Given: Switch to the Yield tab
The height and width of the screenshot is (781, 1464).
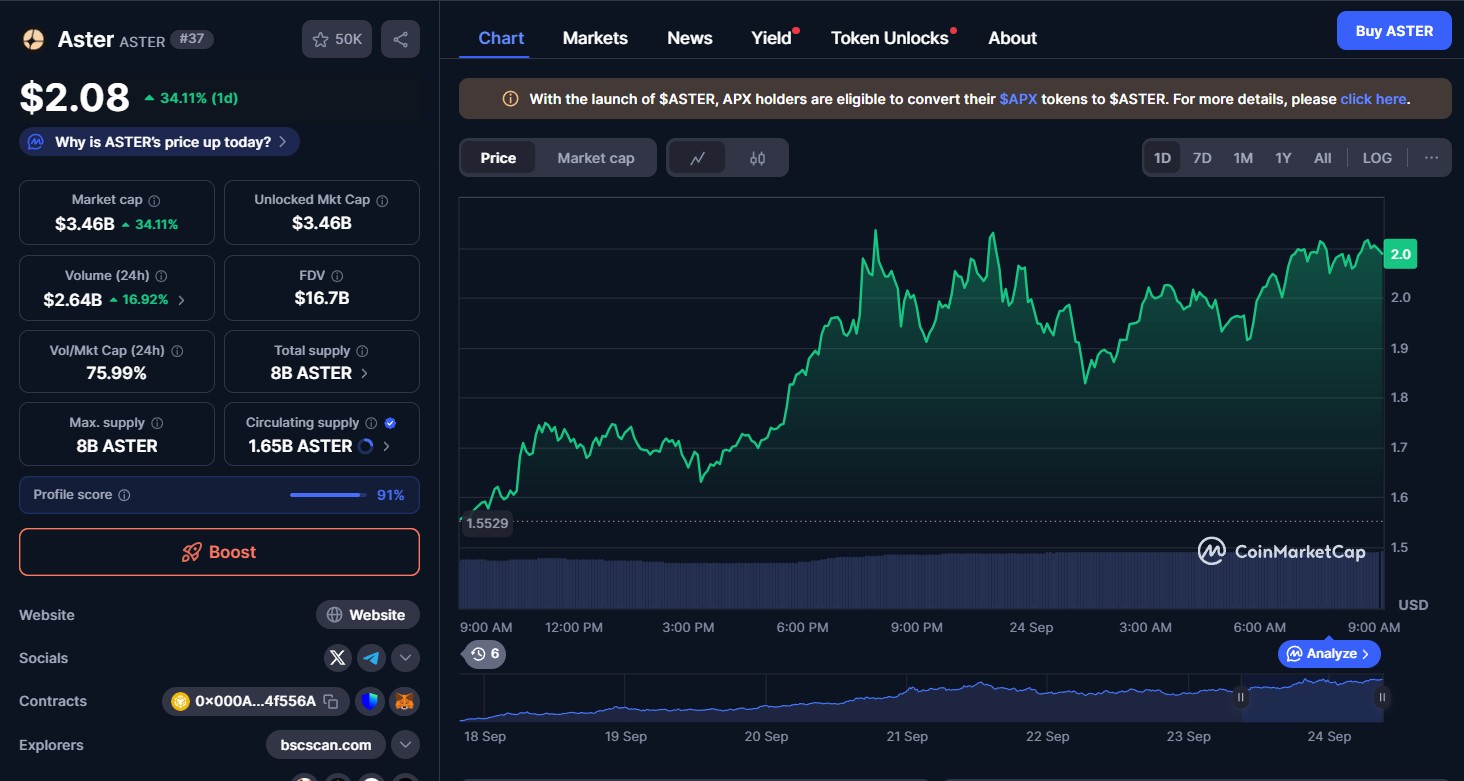Looking at the screenshot, I should 771,38.
